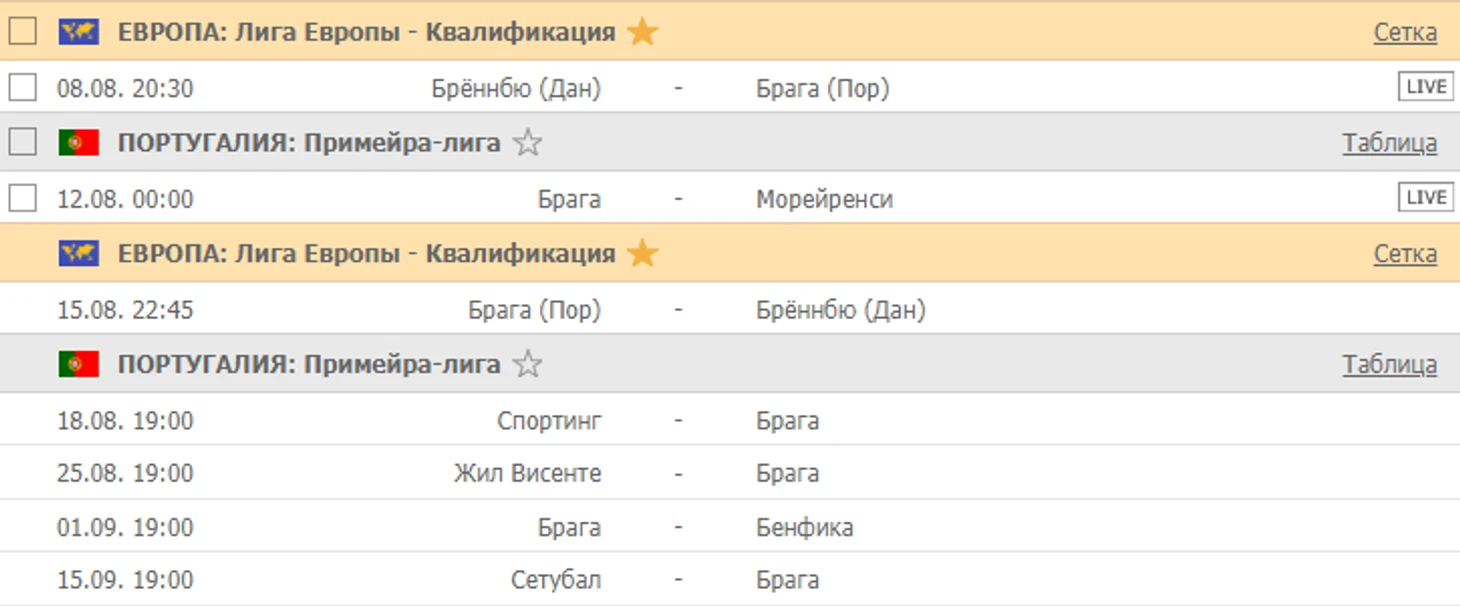Viewport: 1460px width, 606px height.
Task: Tick the checkbox in top Лига Европы header
Action: [23, 32]
